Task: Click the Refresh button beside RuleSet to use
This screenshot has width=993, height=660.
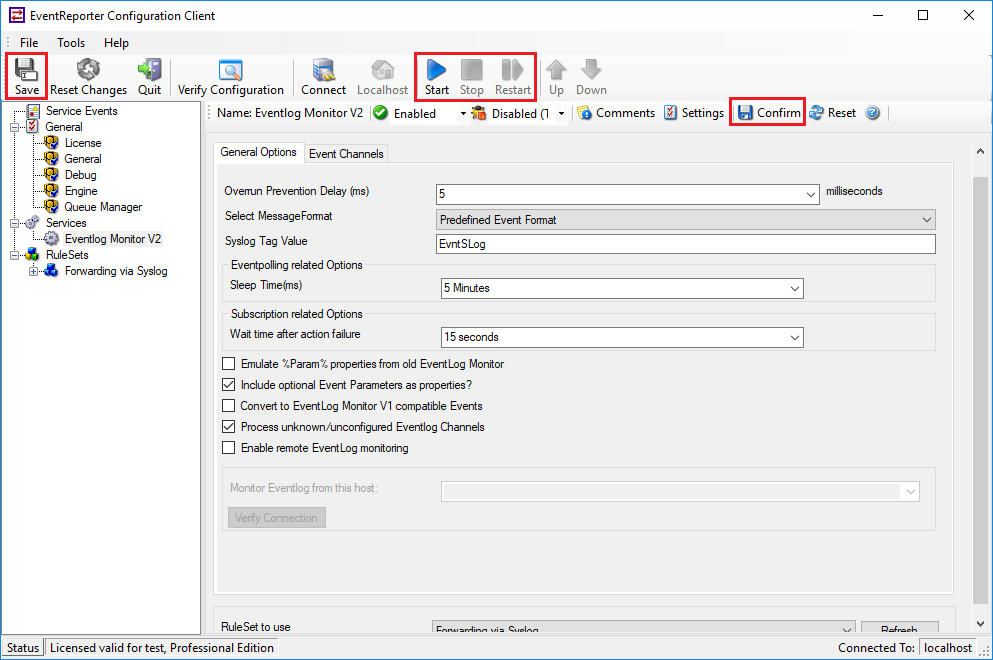Action: 899,628
